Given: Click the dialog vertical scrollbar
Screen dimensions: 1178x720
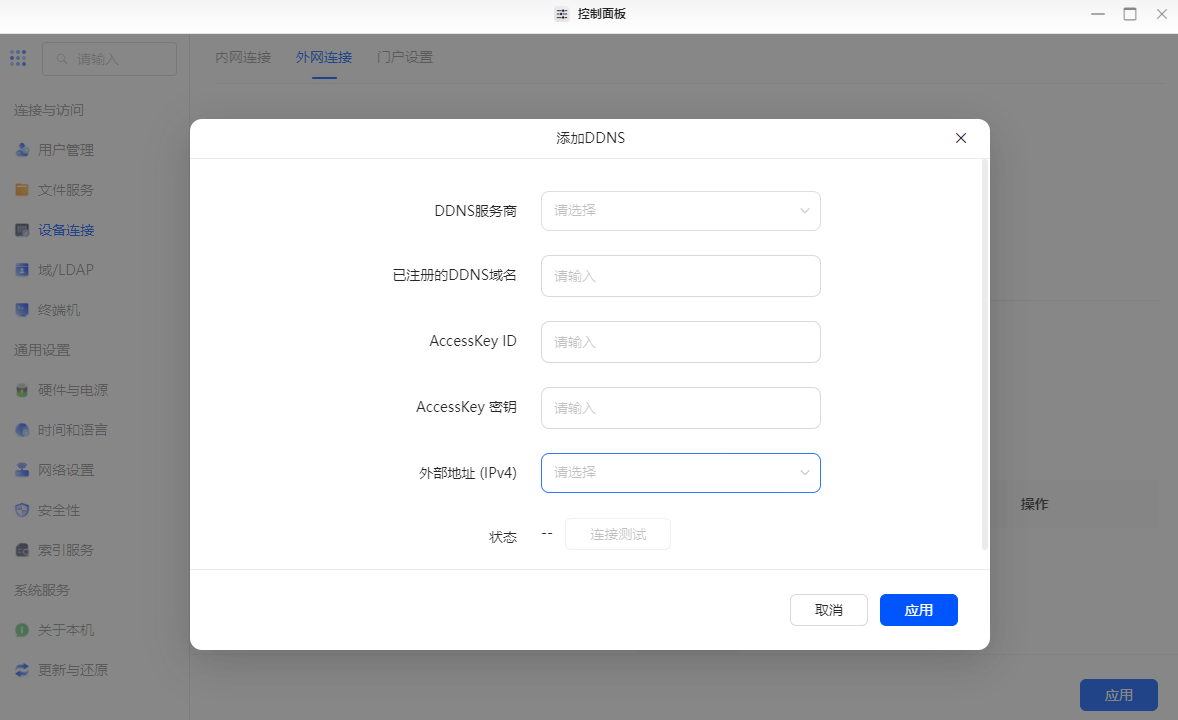Looking at the screenshot, I should [984, 355].
